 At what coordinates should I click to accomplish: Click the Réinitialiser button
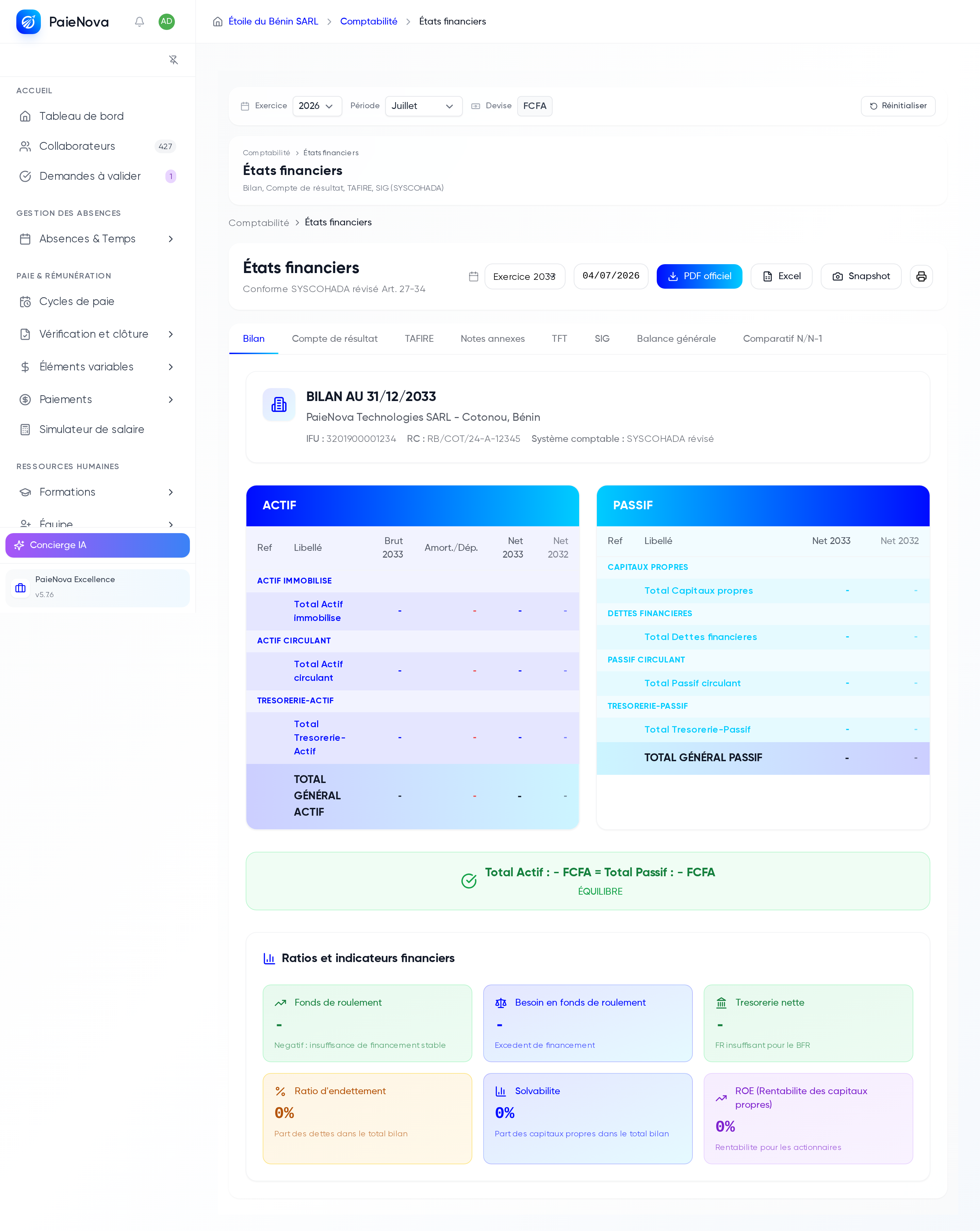click(x=898, y=106)
